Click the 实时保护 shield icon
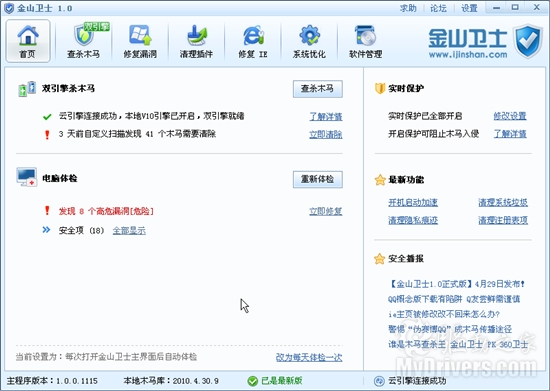The image size is (550, 391). click(x=380, y=88)
